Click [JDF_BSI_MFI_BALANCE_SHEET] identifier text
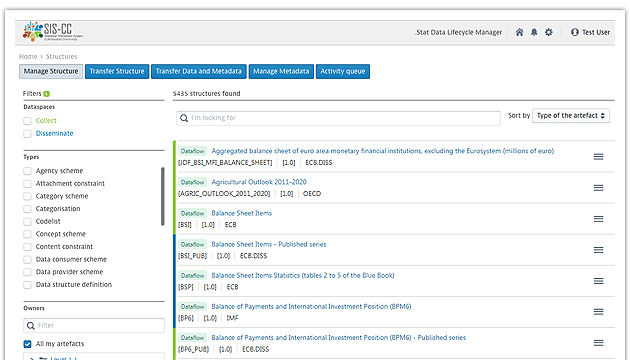Screen dimensions: 630x360 [x=225, y=163]
